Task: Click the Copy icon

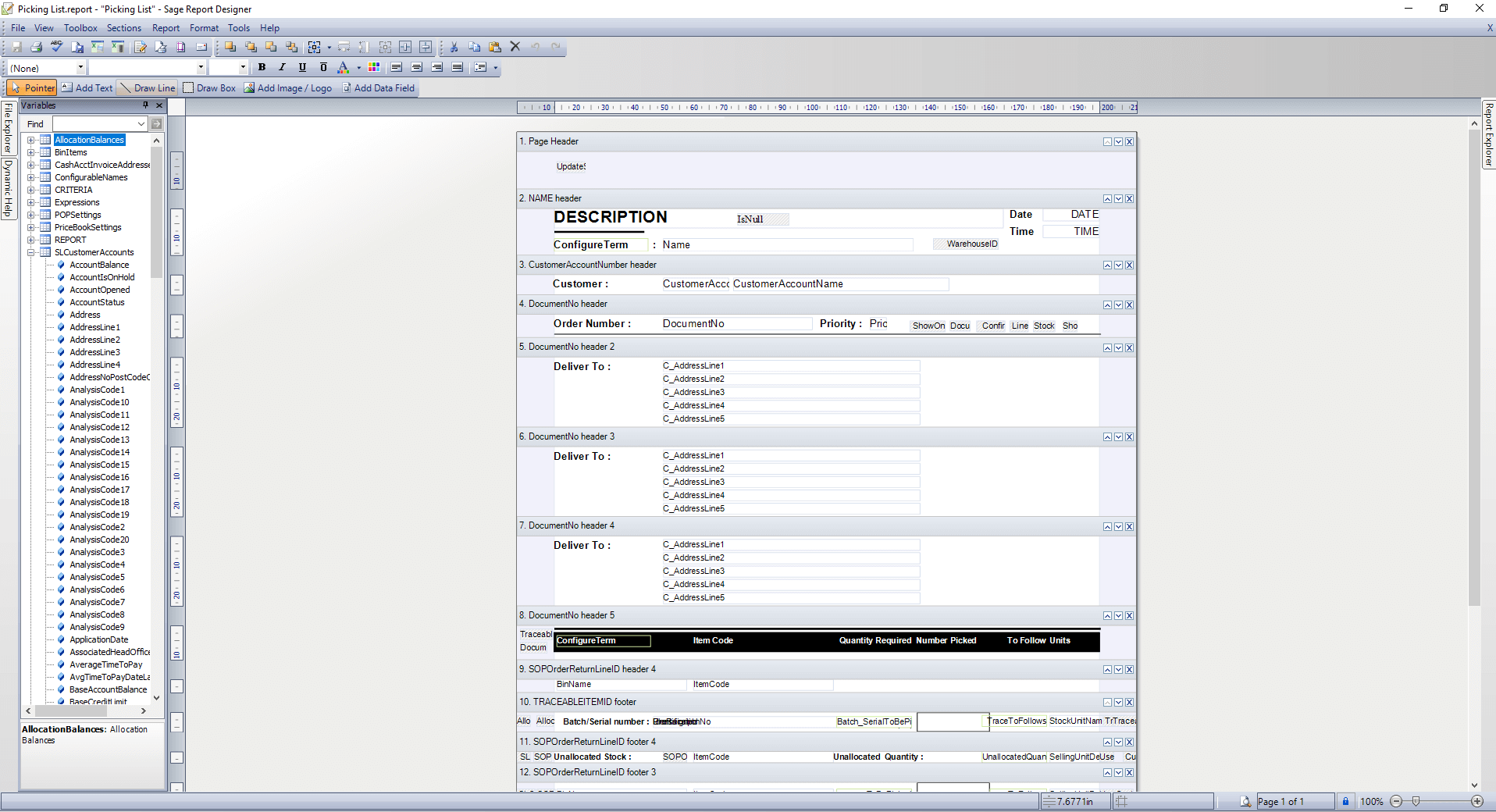Action: 475,47
